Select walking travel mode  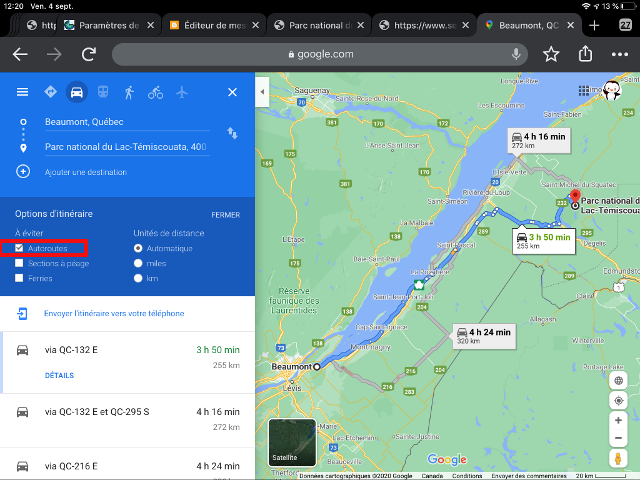[129, 93]
